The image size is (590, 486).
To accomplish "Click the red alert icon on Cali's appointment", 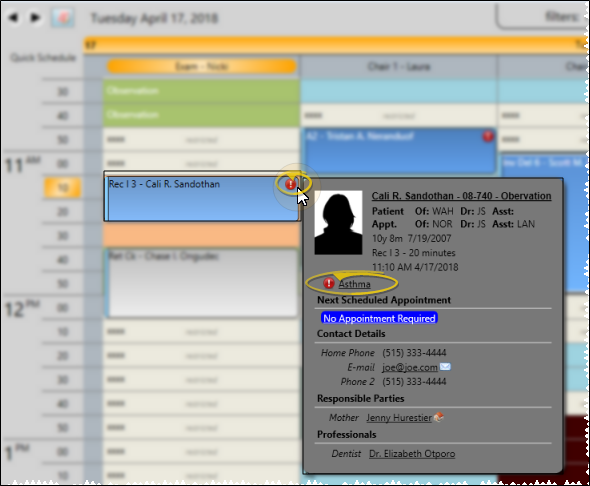I will (x=290, y=184).
